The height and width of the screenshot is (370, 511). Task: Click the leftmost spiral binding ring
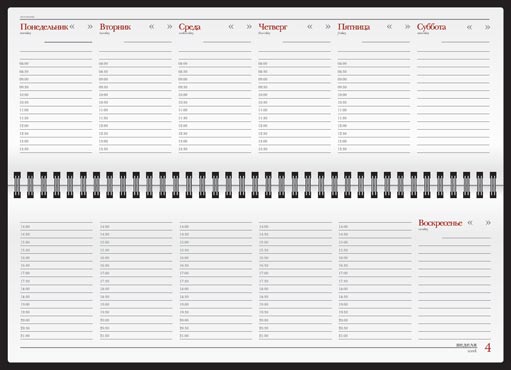pyautogui.click(x=17, y=185)
